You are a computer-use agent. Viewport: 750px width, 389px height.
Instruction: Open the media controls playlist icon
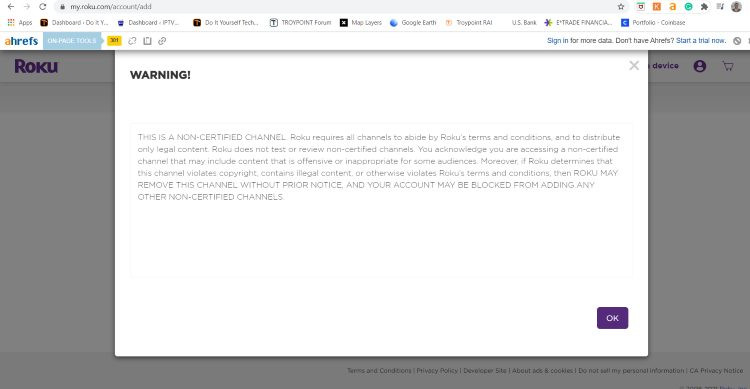tap(720, 7)
